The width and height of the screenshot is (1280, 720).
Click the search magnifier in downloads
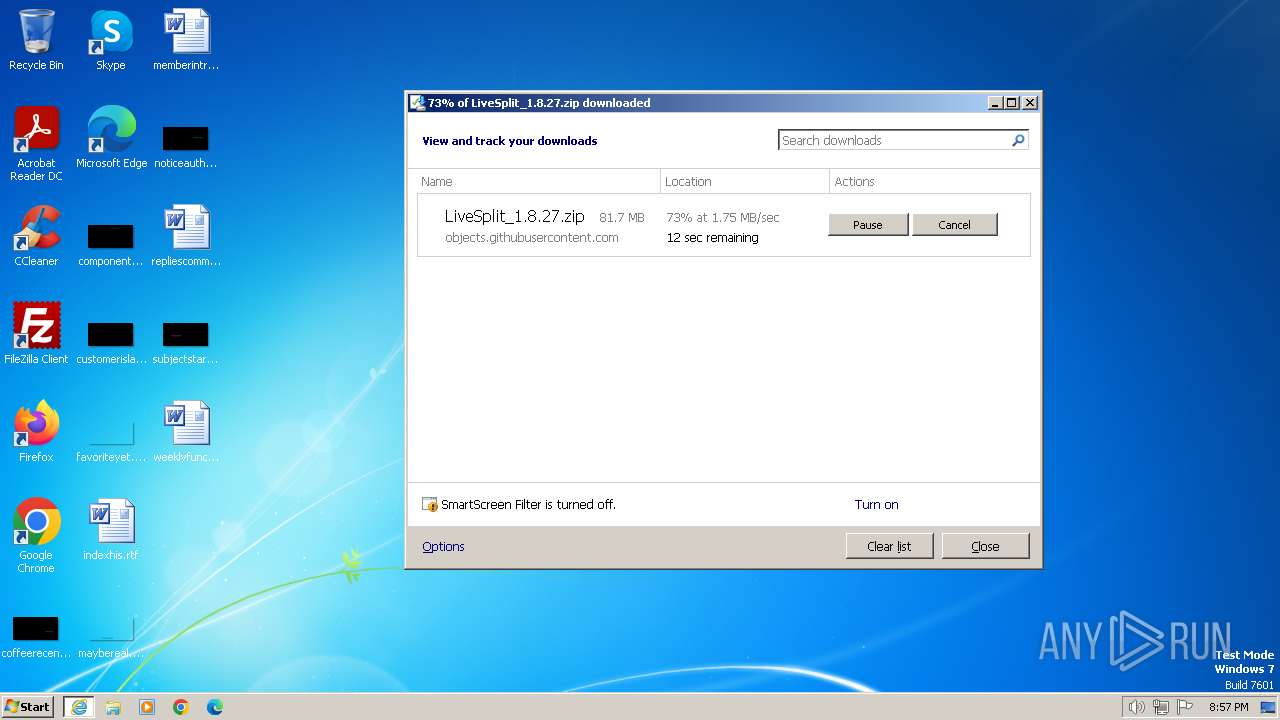click(x=1018, y=140)
